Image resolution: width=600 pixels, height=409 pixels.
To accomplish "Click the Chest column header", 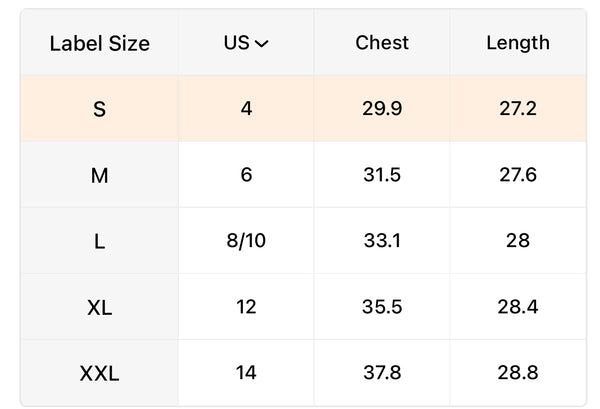I will [x=382, y=42].
